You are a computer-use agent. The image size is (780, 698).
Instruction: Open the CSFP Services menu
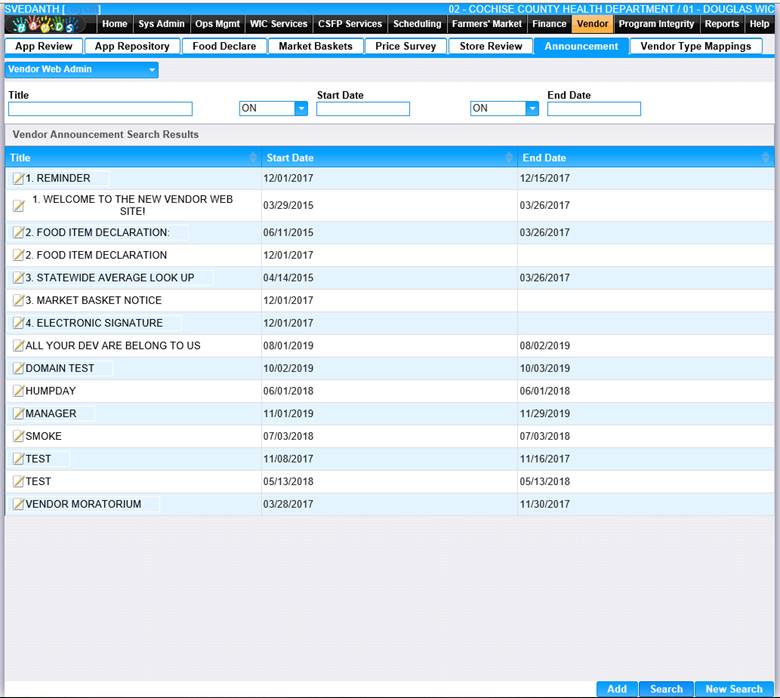(350, 24)
